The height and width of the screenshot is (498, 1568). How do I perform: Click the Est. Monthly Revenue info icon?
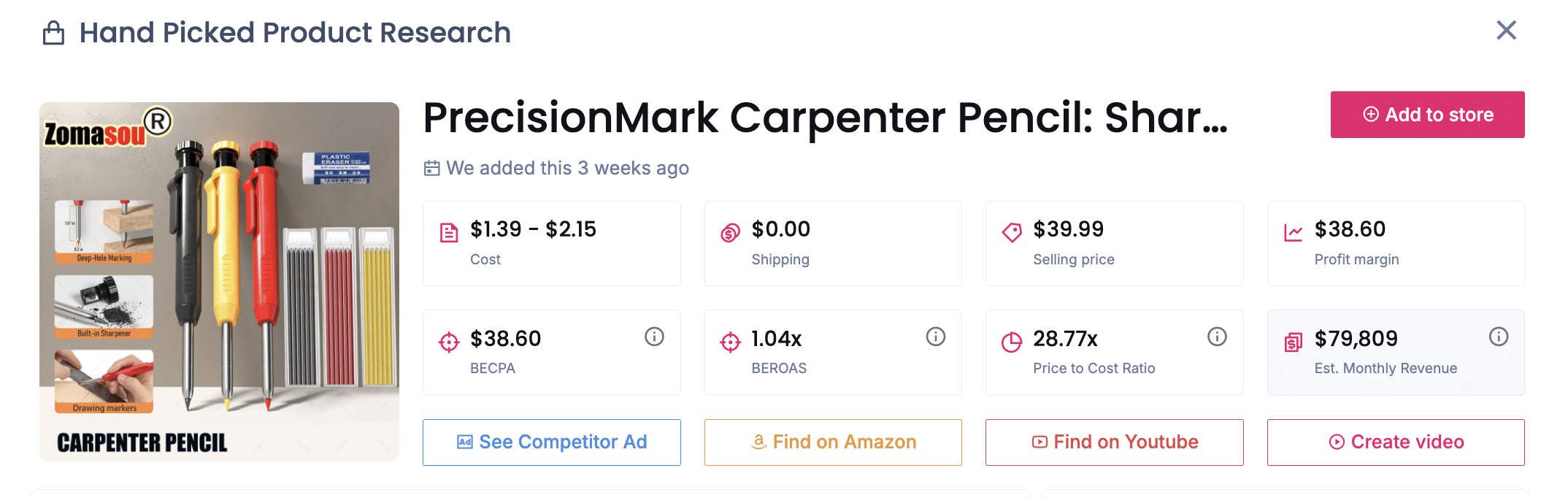click(x=1499, y=337)
